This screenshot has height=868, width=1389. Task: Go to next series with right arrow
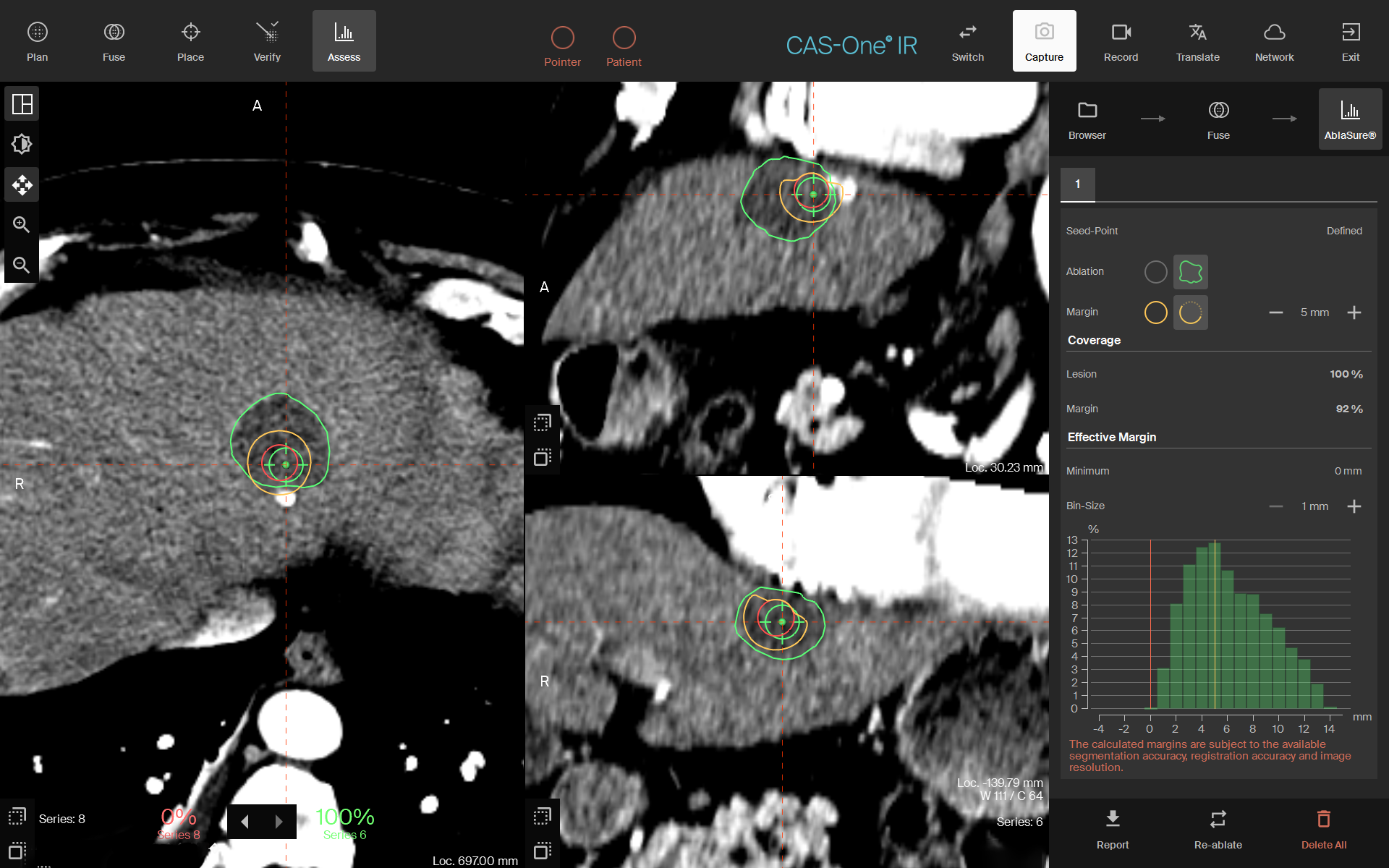[279, 822]
